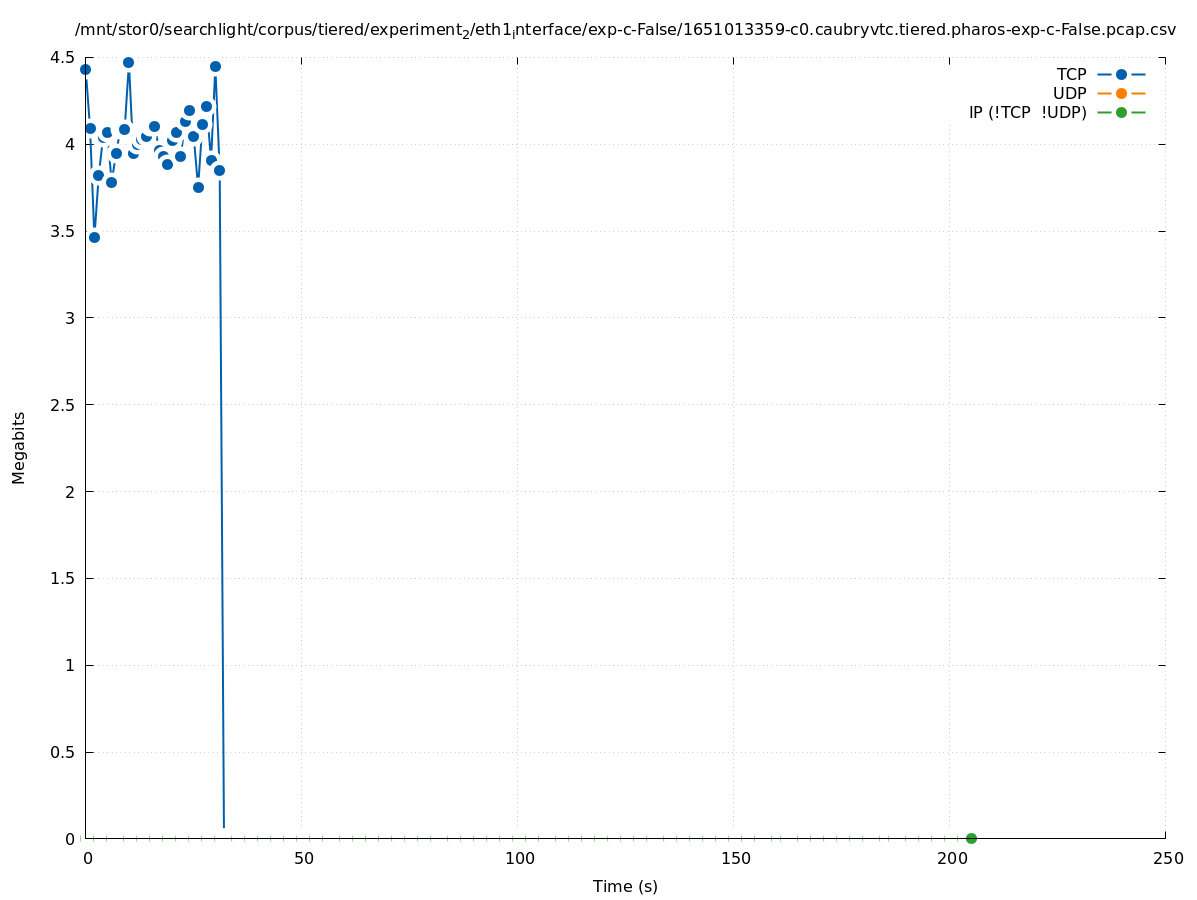Click the orange UDP legend marker
The width and height of the screenshot is (1197, 900).
coord(1121,93)
